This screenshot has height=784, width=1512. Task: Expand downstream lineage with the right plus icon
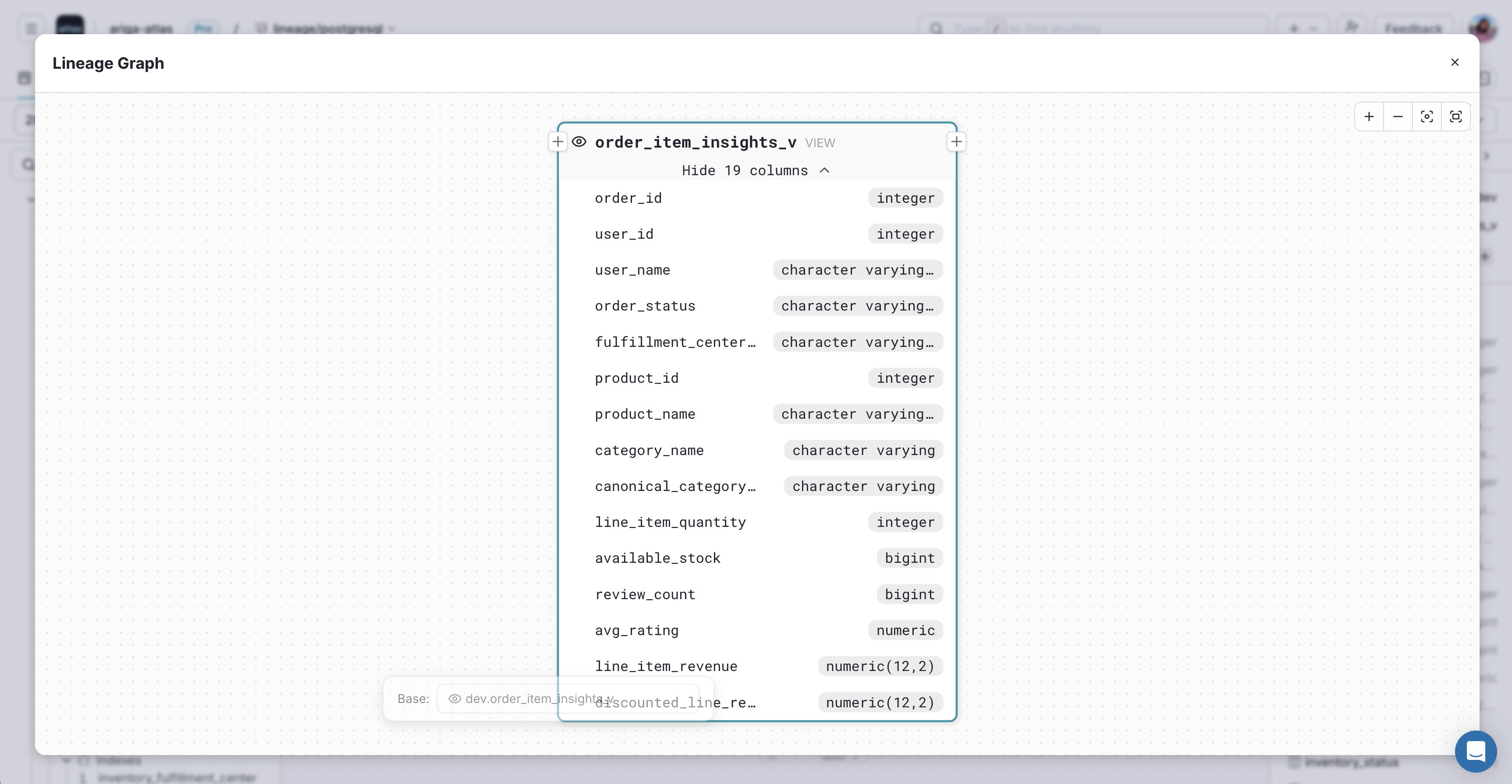click(956, 141)
